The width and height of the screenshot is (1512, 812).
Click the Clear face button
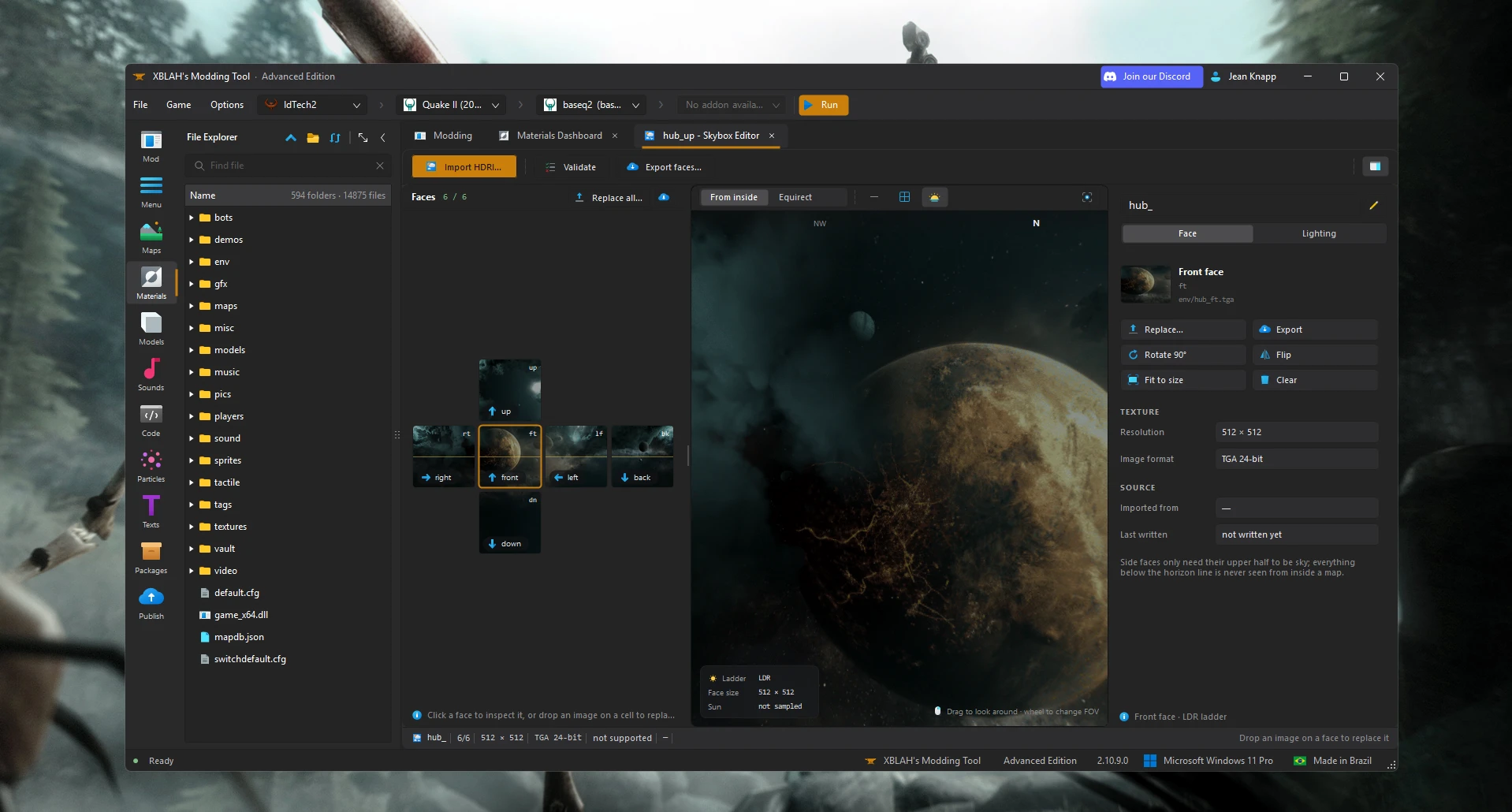coord(1315,380)
